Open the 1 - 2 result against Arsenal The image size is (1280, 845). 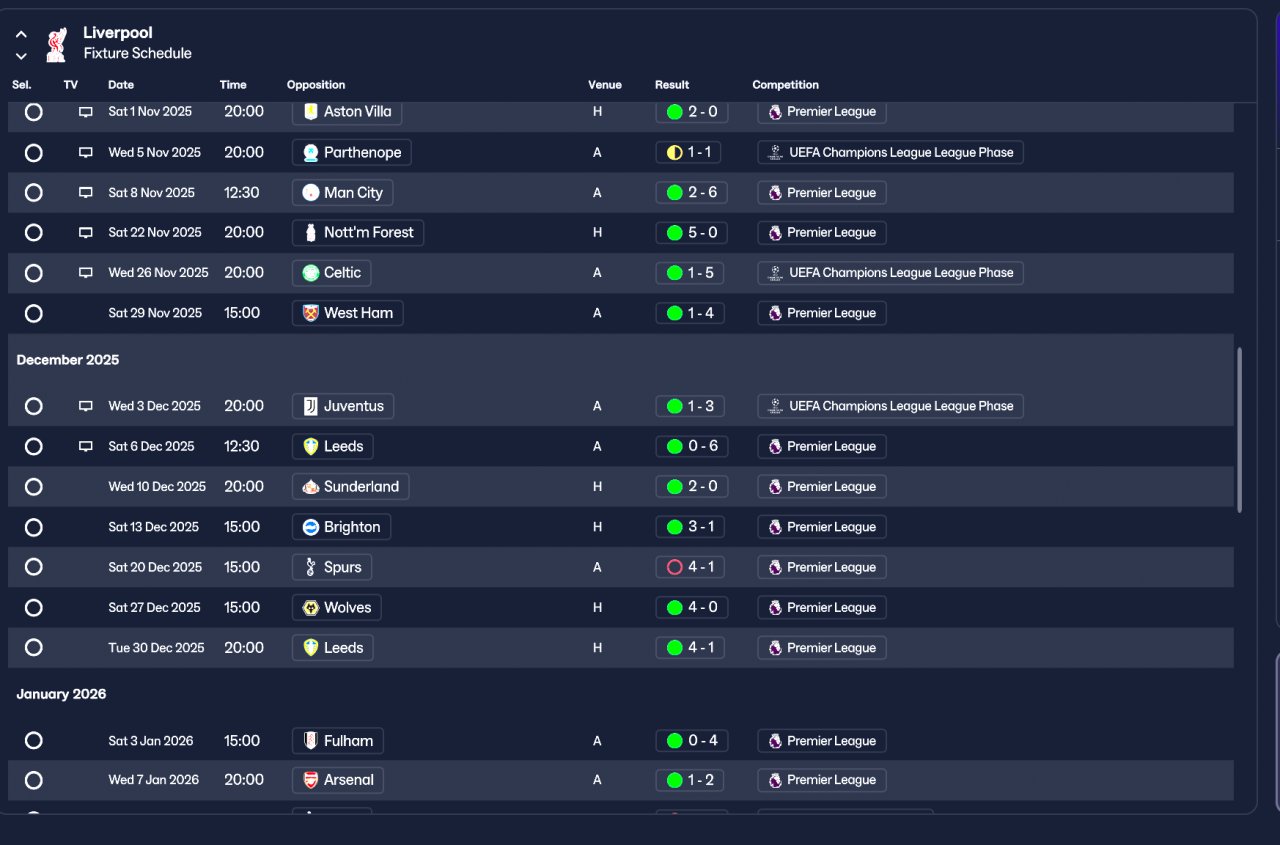pos(692,780)
